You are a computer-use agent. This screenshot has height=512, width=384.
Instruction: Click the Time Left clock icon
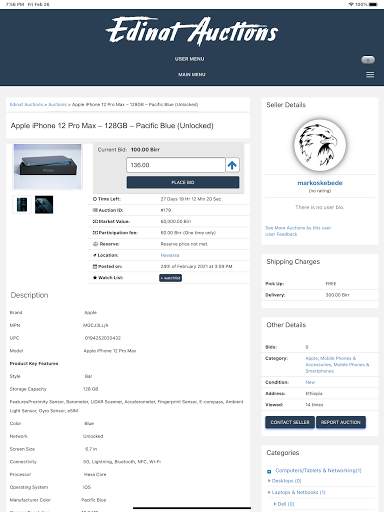click(95, 199)
